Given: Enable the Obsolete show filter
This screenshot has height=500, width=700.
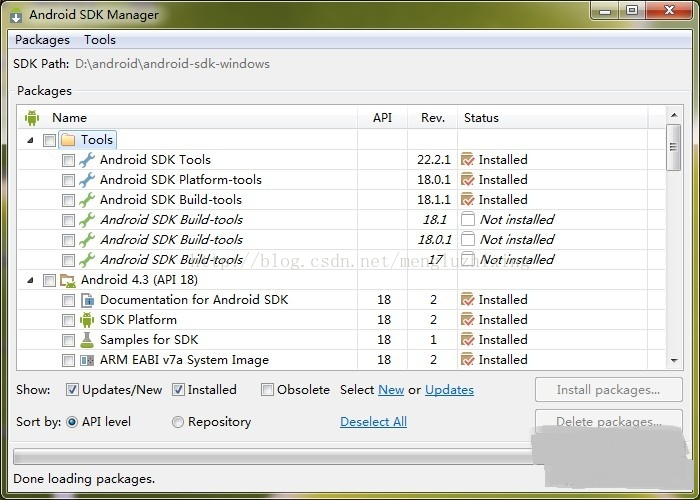Looking at the screenshot, I should pyautogui.click(x=267, y=390).
